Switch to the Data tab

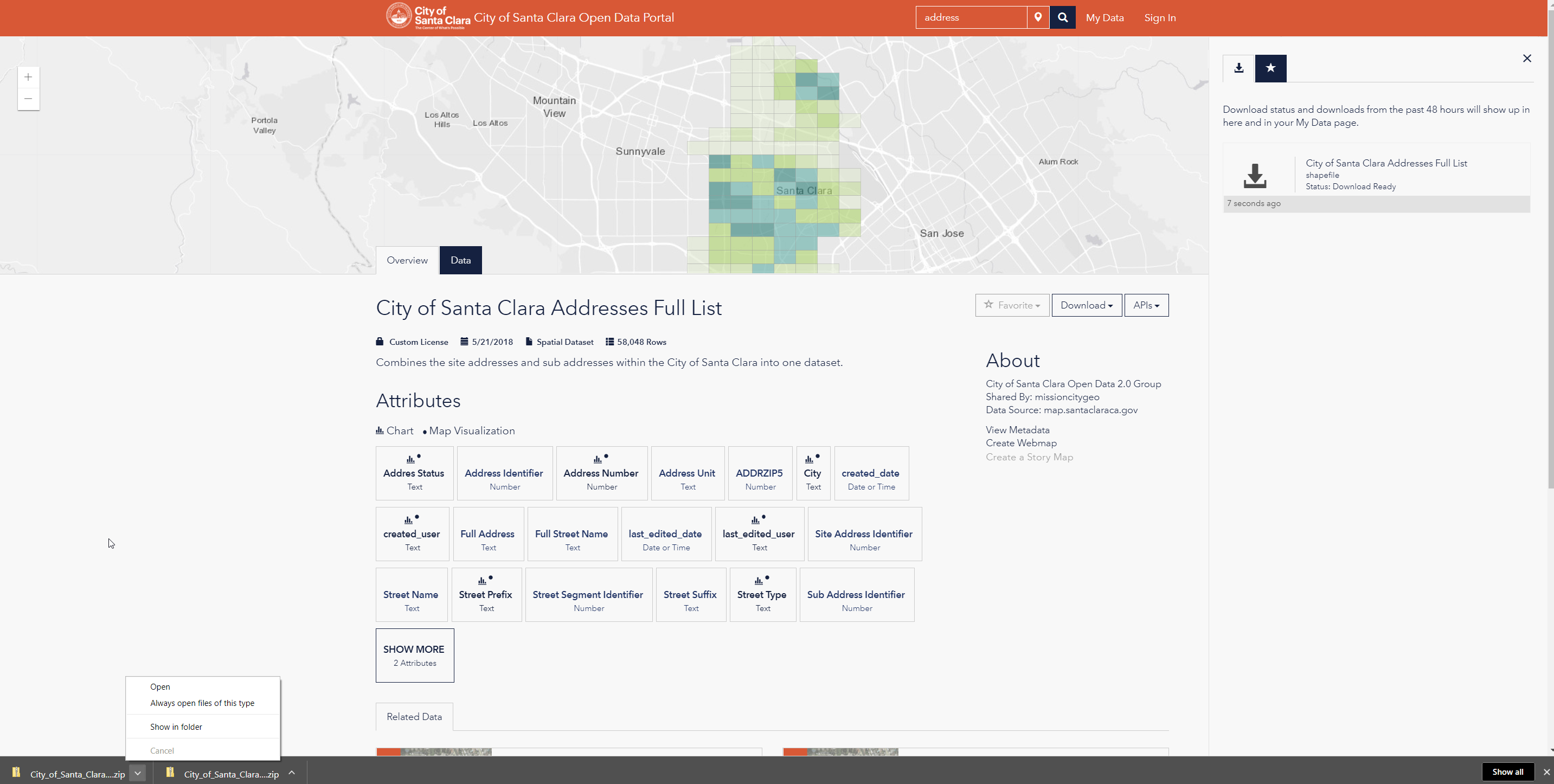pos(460,261)
